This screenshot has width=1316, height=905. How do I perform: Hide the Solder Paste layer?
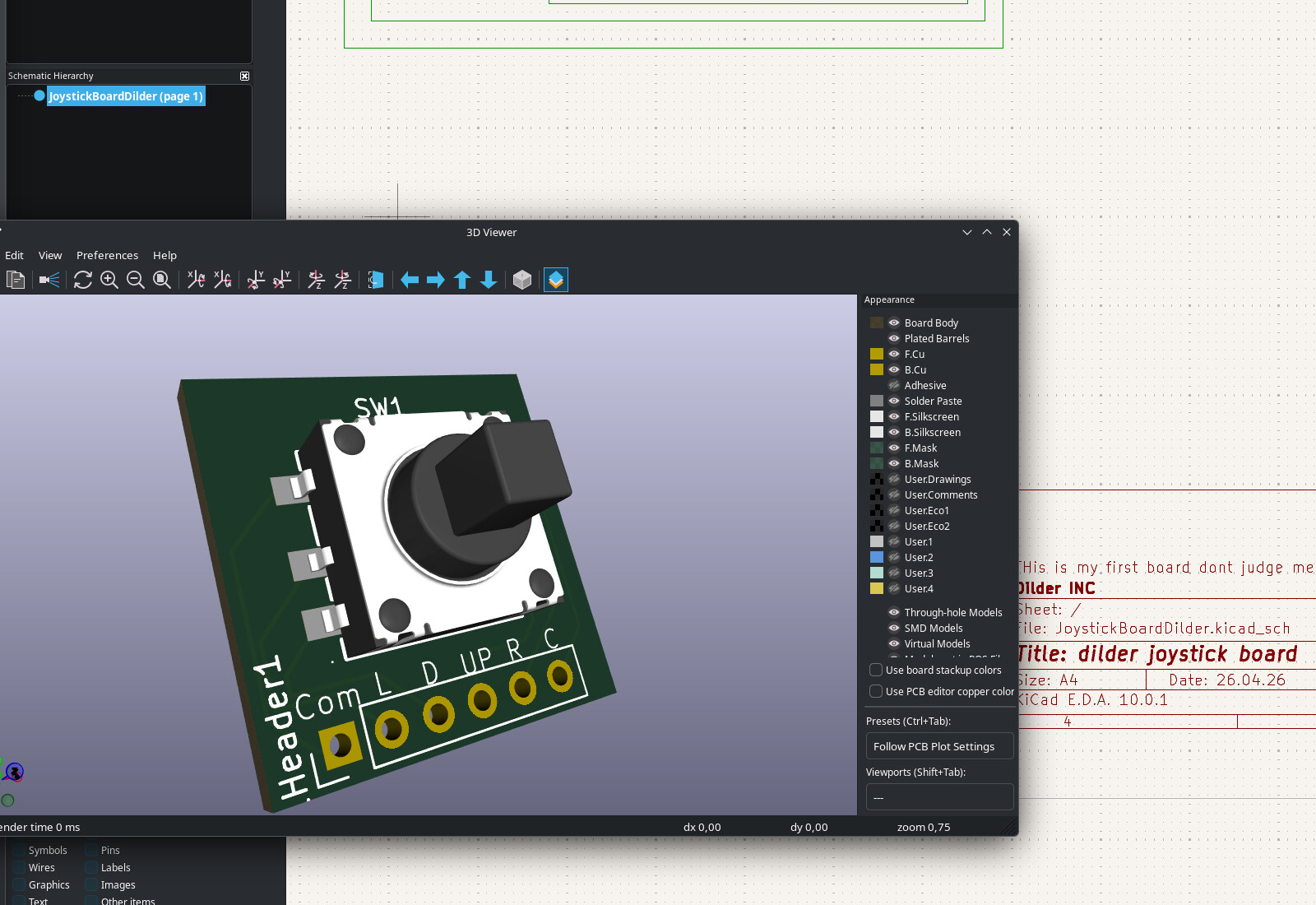(894, 401)
